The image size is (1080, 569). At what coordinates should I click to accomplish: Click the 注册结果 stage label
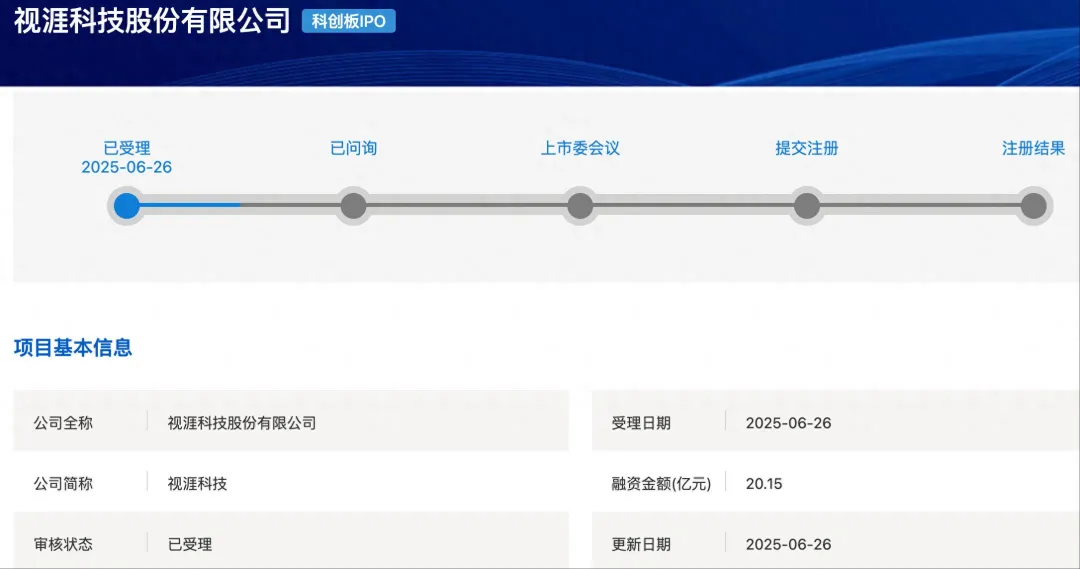click(1033, 148)
